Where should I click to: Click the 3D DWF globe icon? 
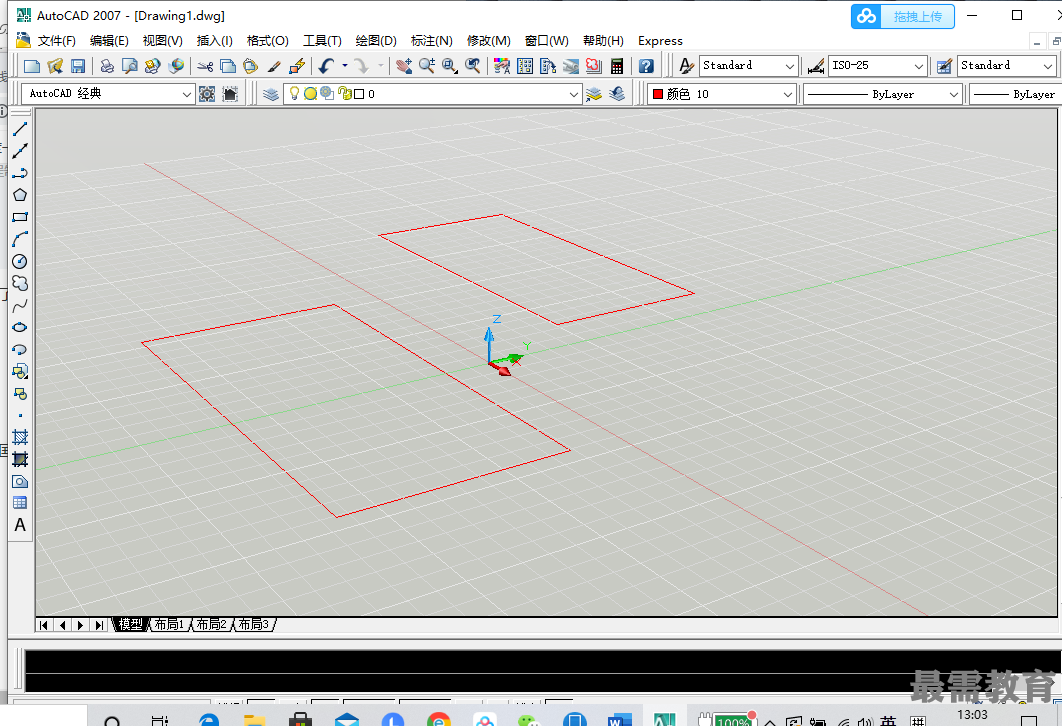tap(176, 66)
